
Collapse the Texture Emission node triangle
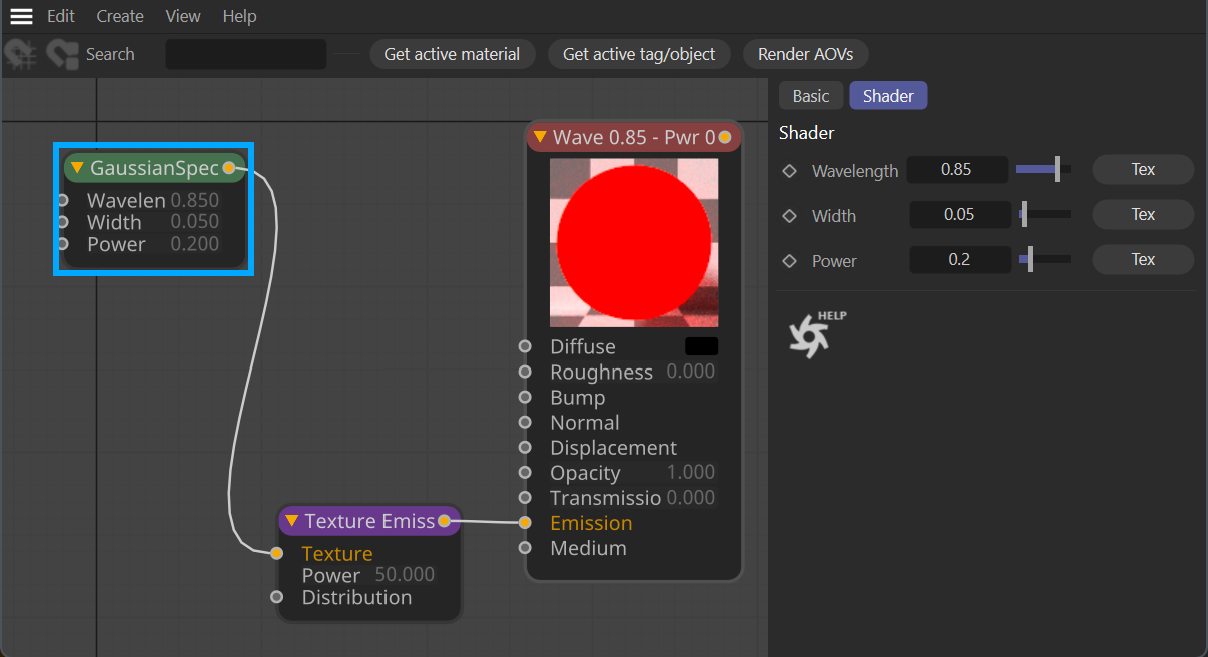tap(291, 521)
